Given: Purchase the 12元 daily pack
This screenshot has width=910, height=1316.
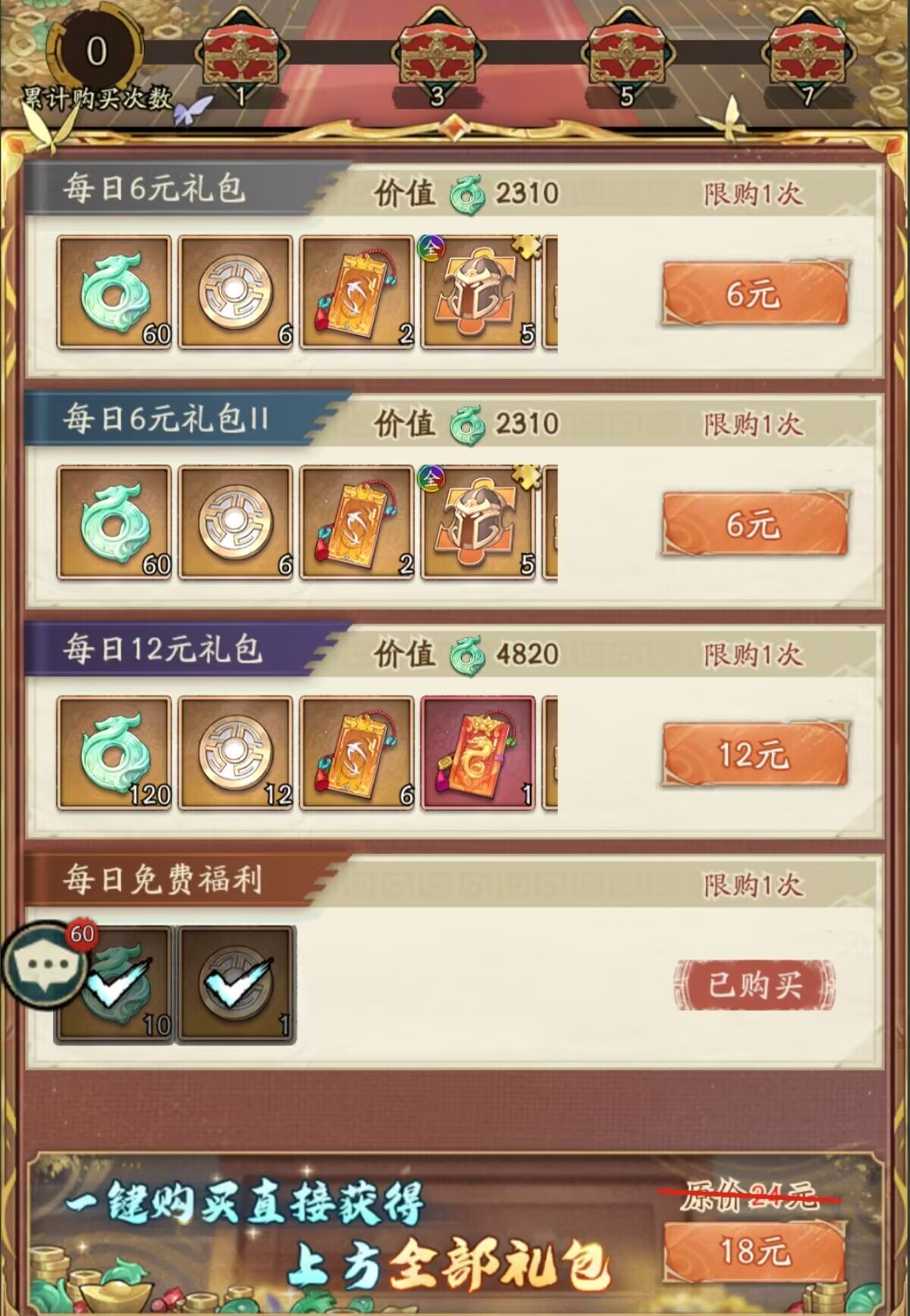Looking at the screenshot, I should (x=755, y=754).
